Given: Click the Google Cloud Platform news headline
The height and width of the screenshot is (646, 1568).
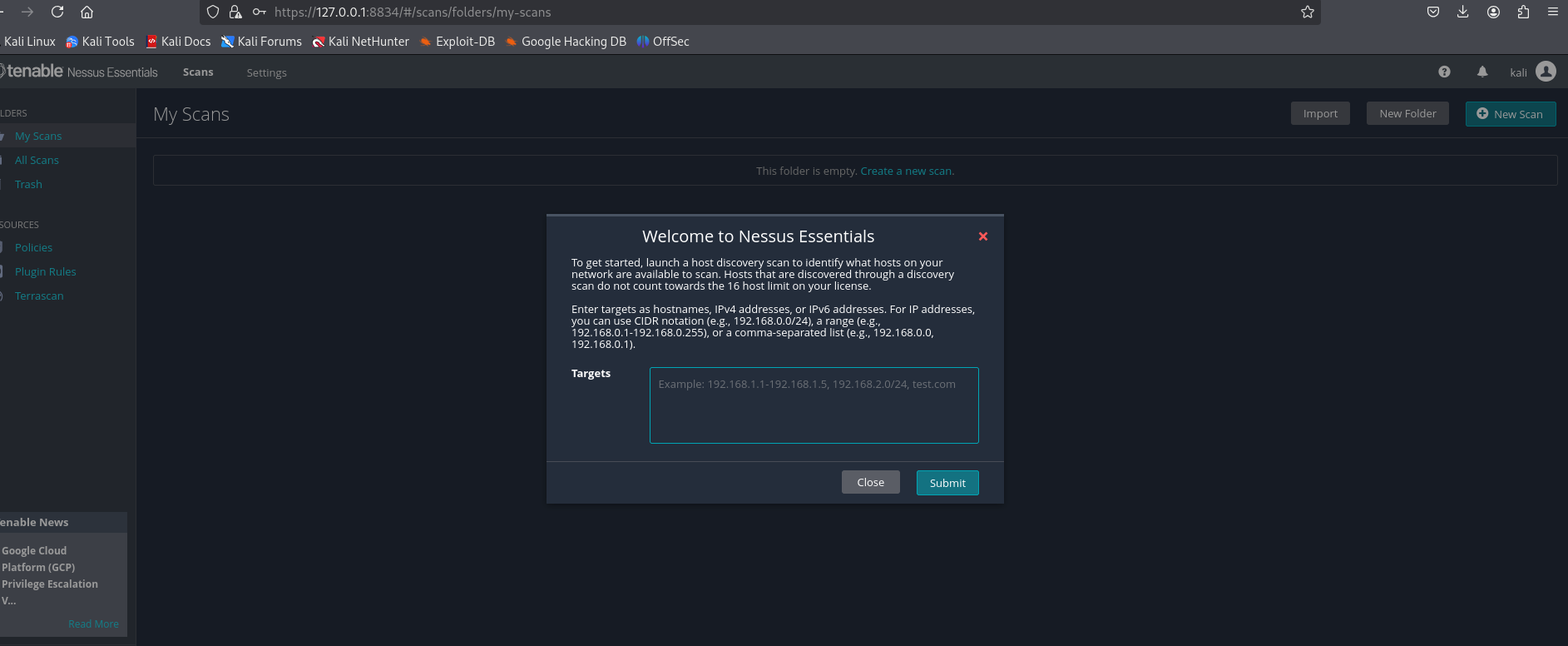Looking at the screenshot, I should pos(50,575).
